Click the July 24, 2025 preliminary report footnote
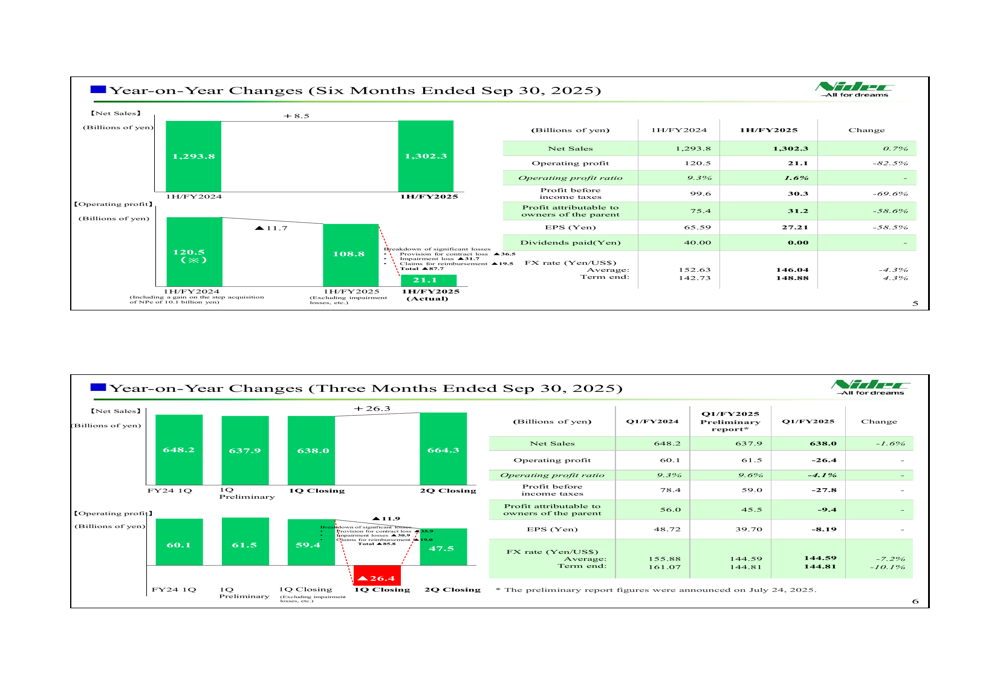1000x685 pixels. point(656,589)
